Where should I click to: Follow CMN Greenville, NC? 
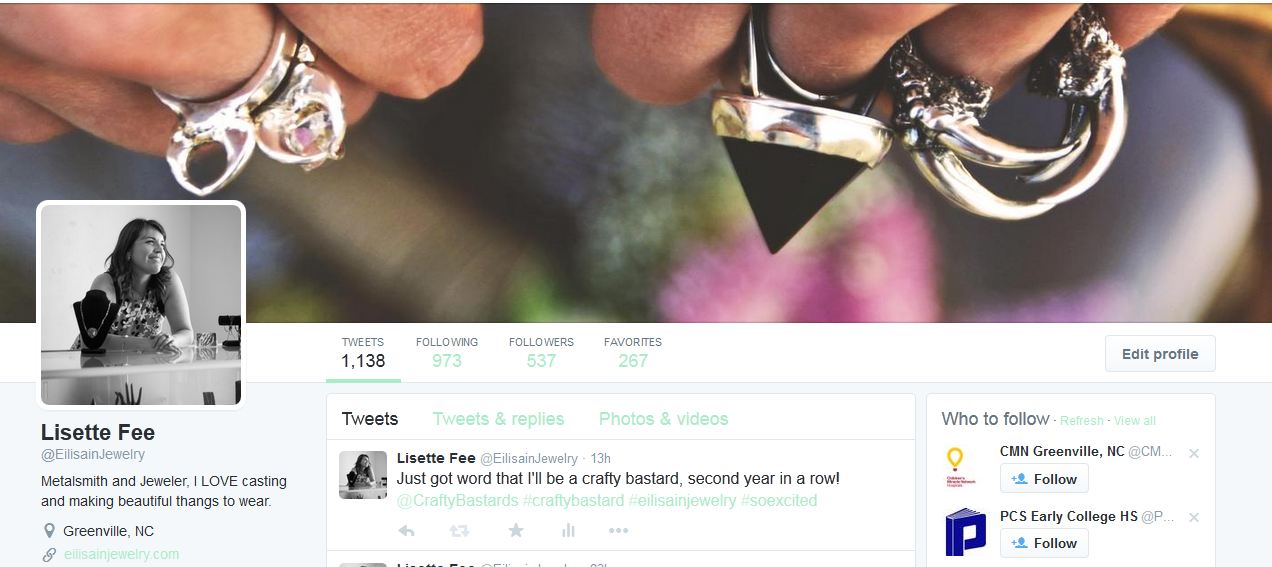[x=1044, y=479]
